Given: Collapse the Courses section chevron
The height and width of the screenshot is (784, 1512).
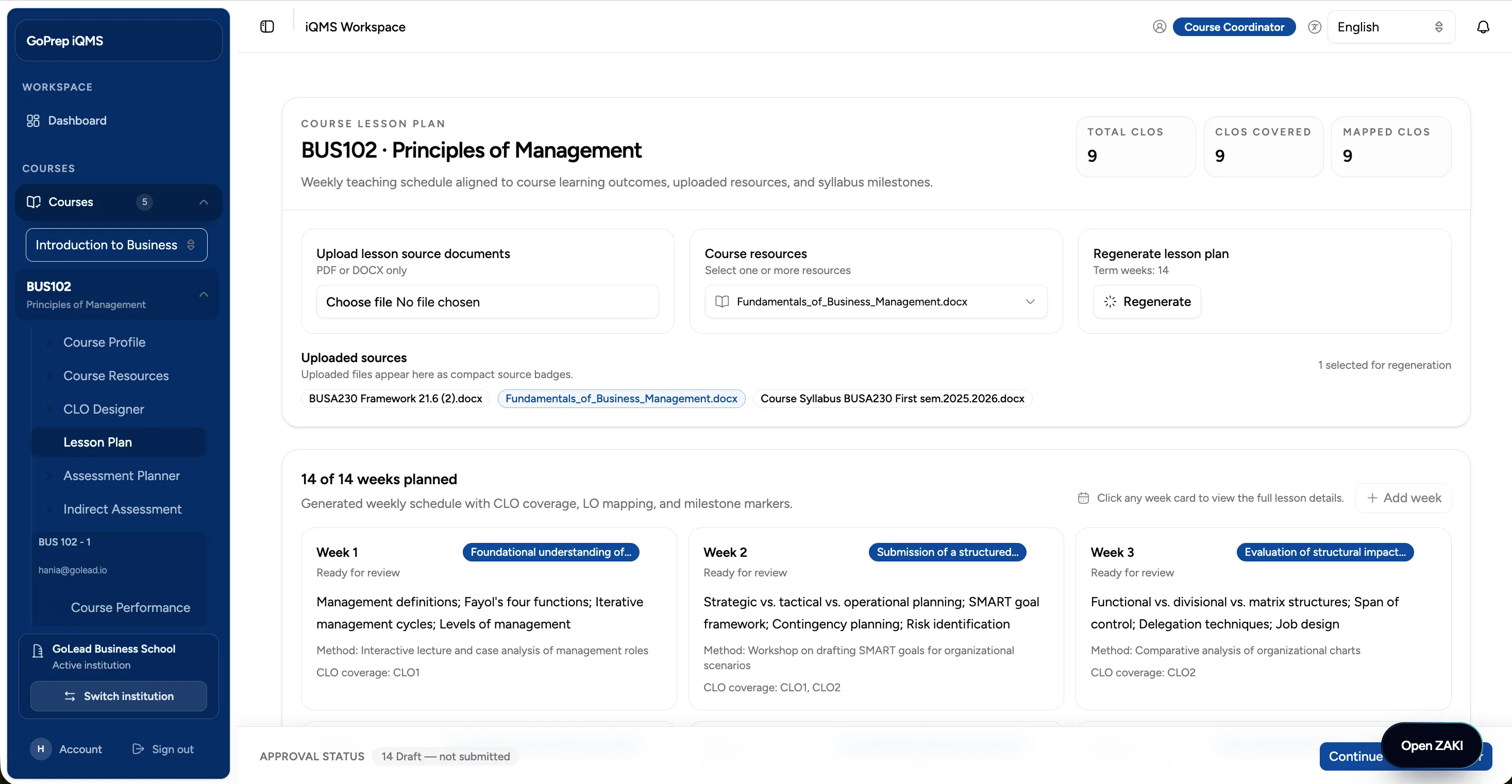Looking at the screenshot, I should 204,202.
